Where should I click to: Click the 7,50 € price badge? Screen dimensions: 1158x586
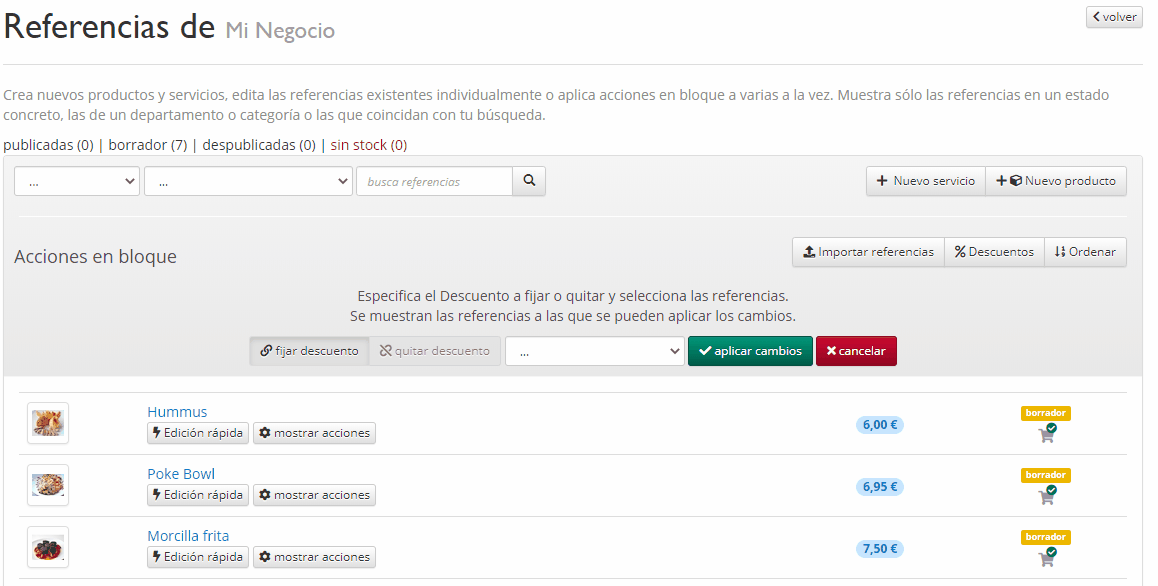pos(879,549)
